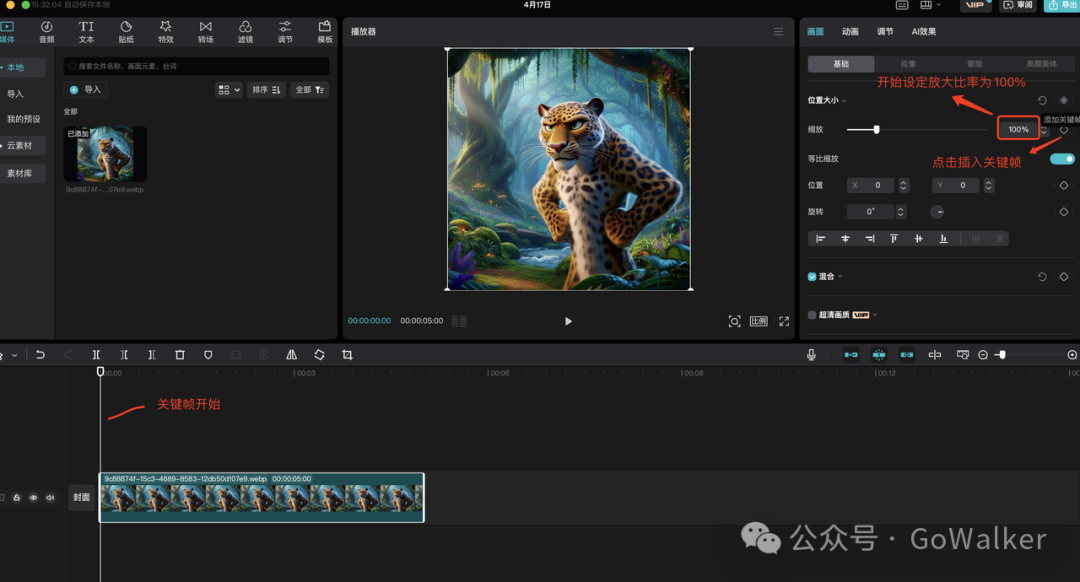Click the 导入 import button
The height and width of the screenshot is (582, 1080).
pyautogui.click(x=86, y=90)
